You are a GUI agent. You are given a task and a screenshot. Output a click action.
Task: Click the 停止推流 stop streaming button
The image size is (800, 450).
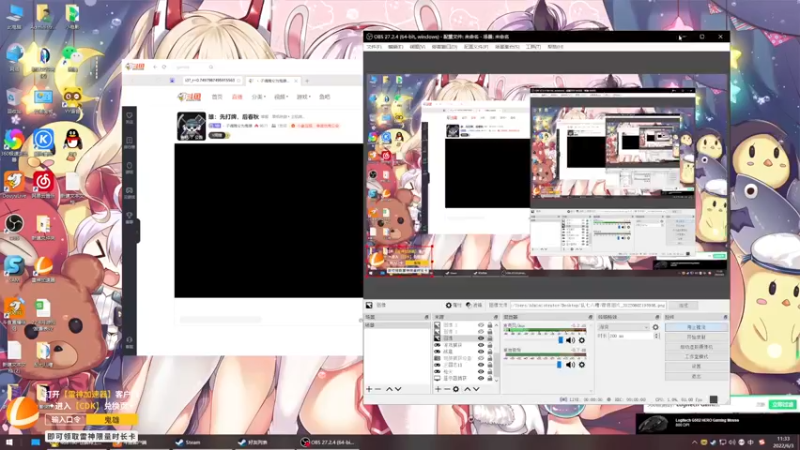click(696, 327)
